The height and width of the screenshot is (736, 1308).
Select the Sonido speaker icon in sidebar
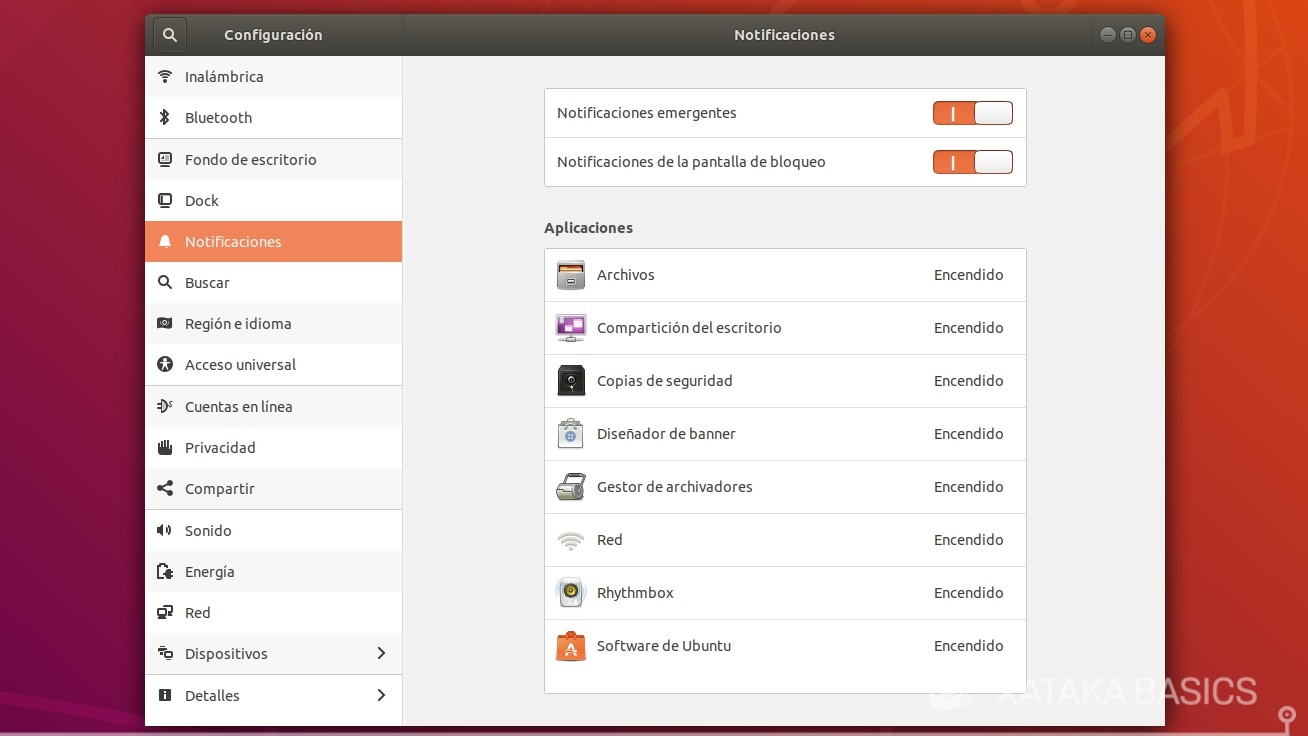pyautogui.click(x=164, y=530)
